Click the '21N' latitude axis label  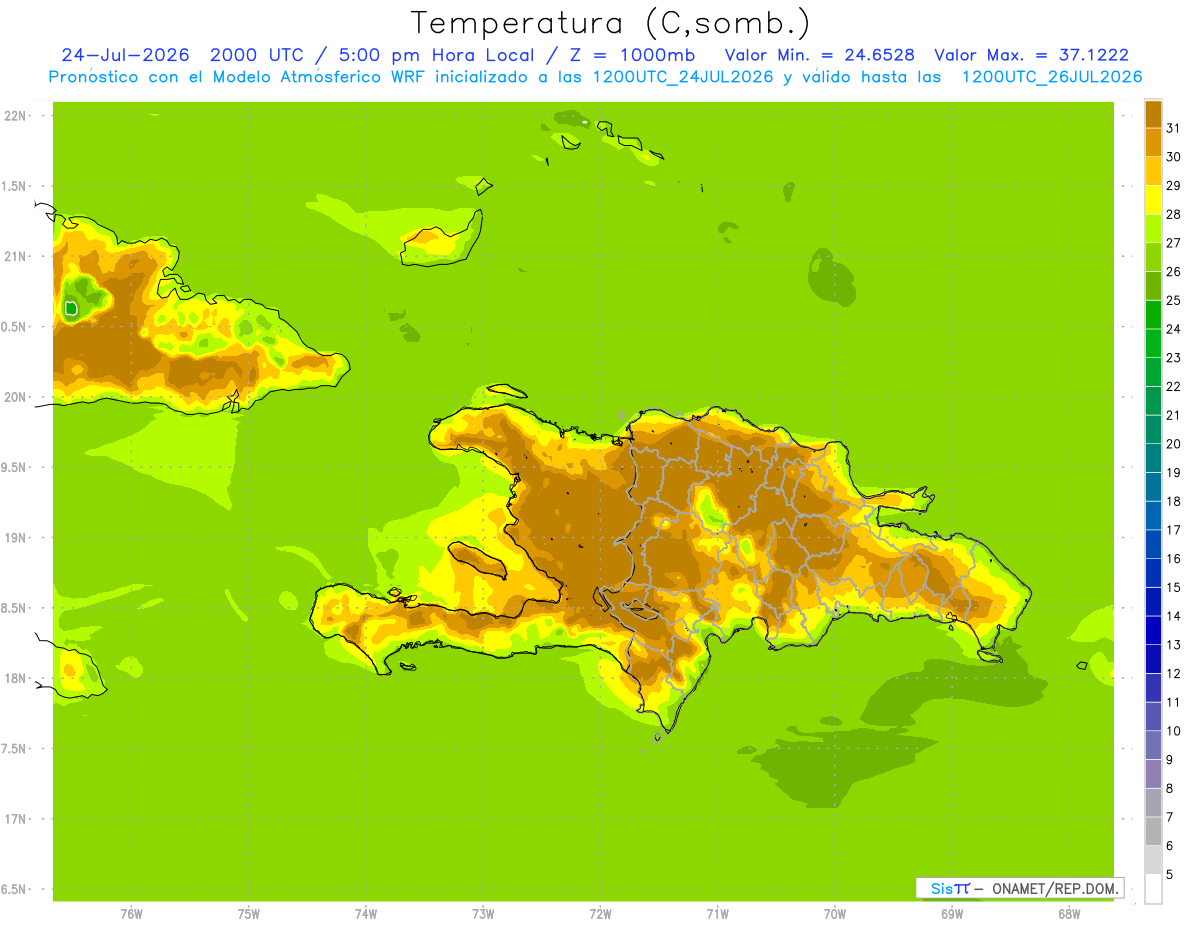click(x=15, y=256)
